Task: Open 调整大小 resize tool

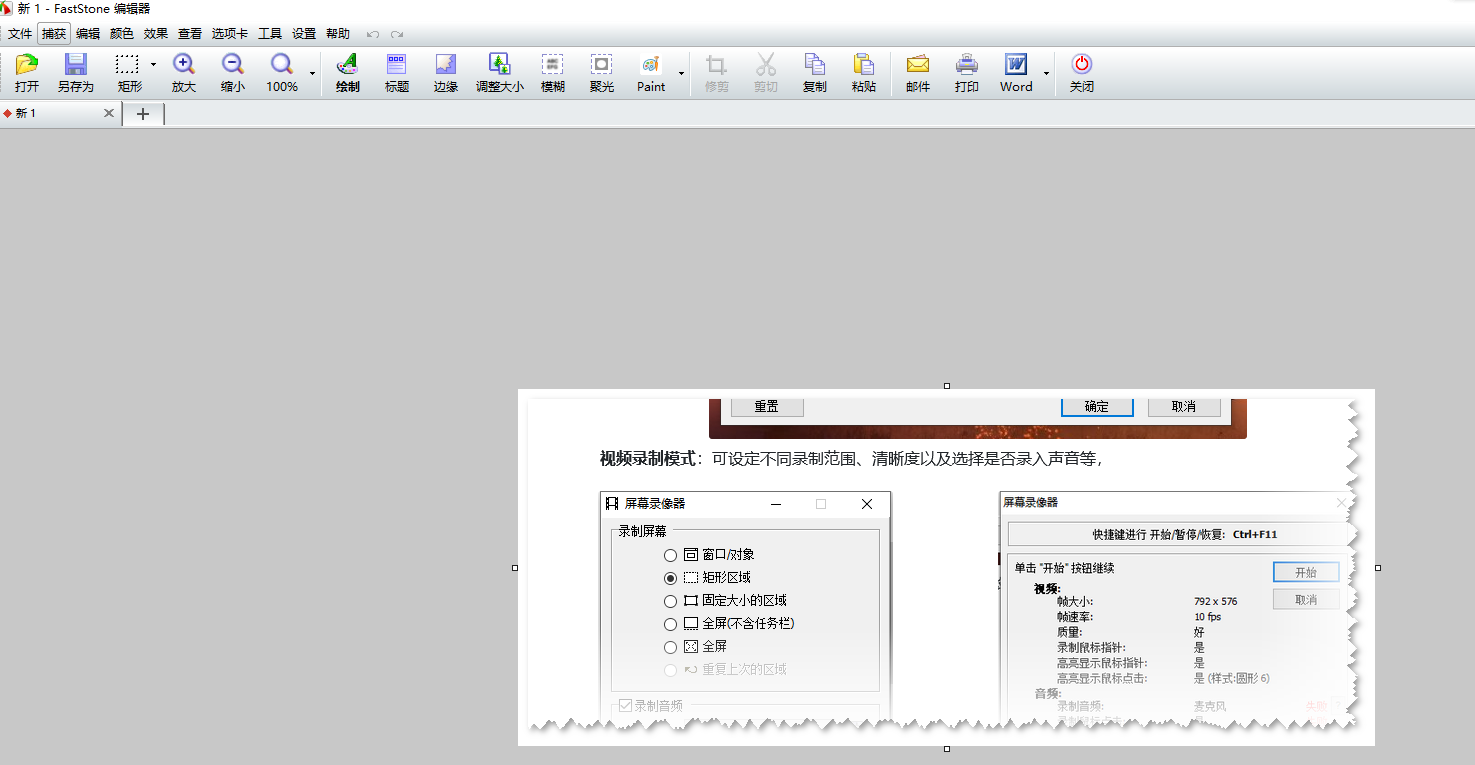Action: 499,73
